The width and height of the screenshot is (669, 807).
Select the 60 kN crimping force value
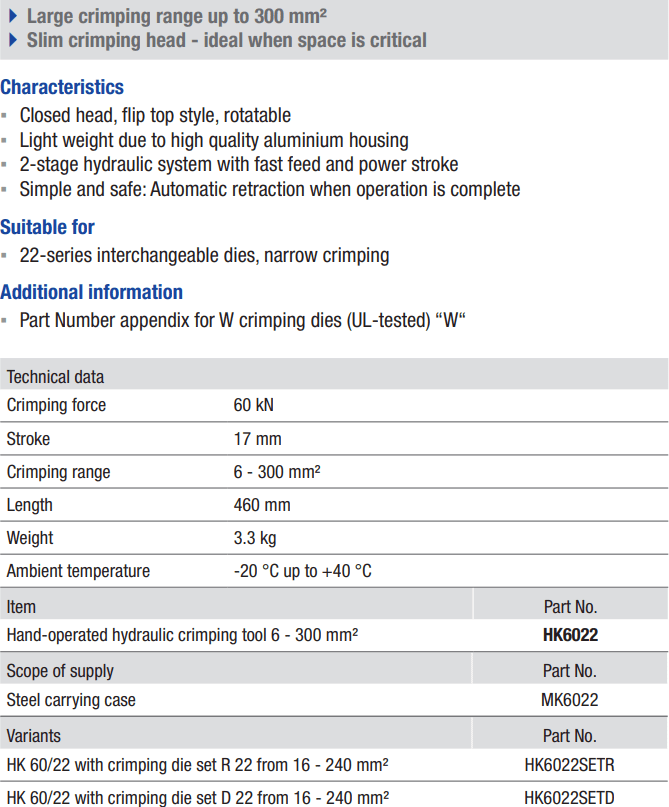point(254,405)
